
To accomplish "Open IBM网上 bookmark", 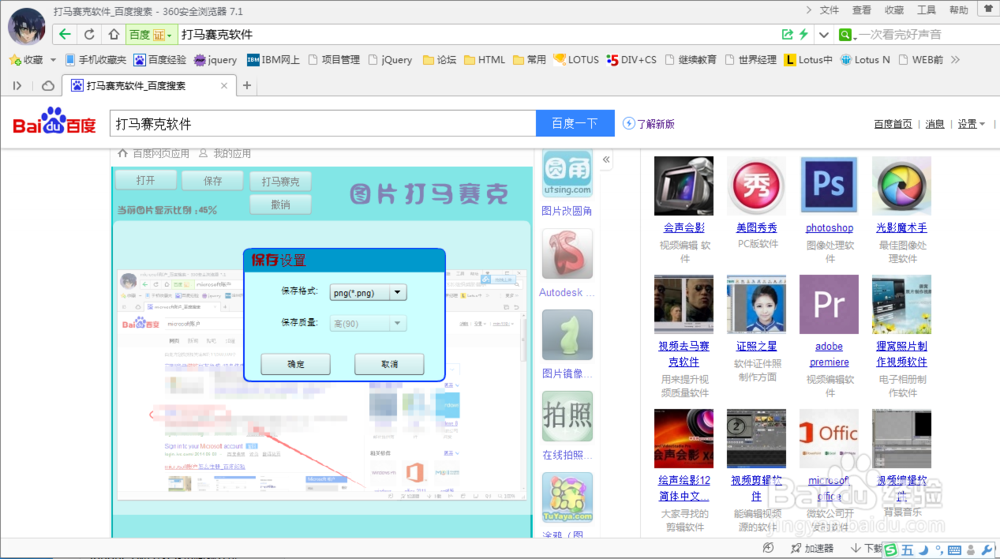I will [273, 60].
